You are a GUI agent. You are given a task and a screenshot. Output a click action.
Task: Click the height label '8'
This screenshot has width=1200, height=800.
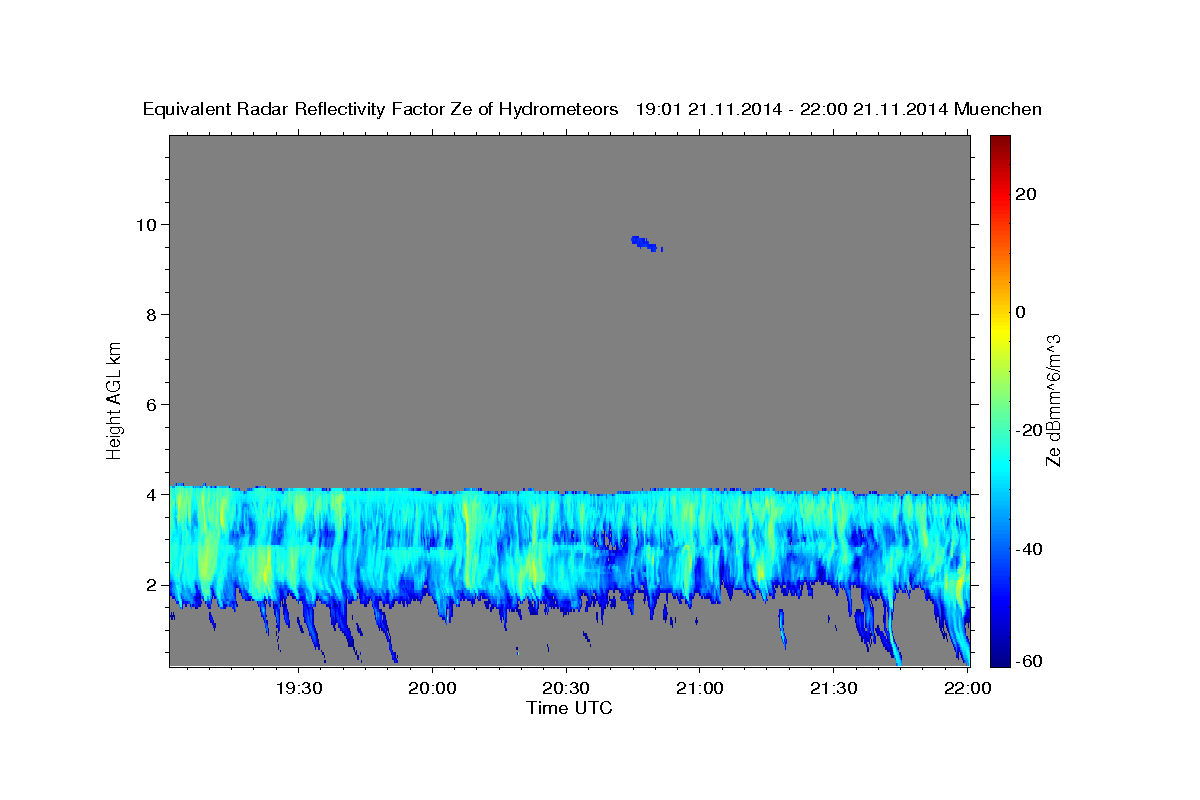[x=152, y=315]
